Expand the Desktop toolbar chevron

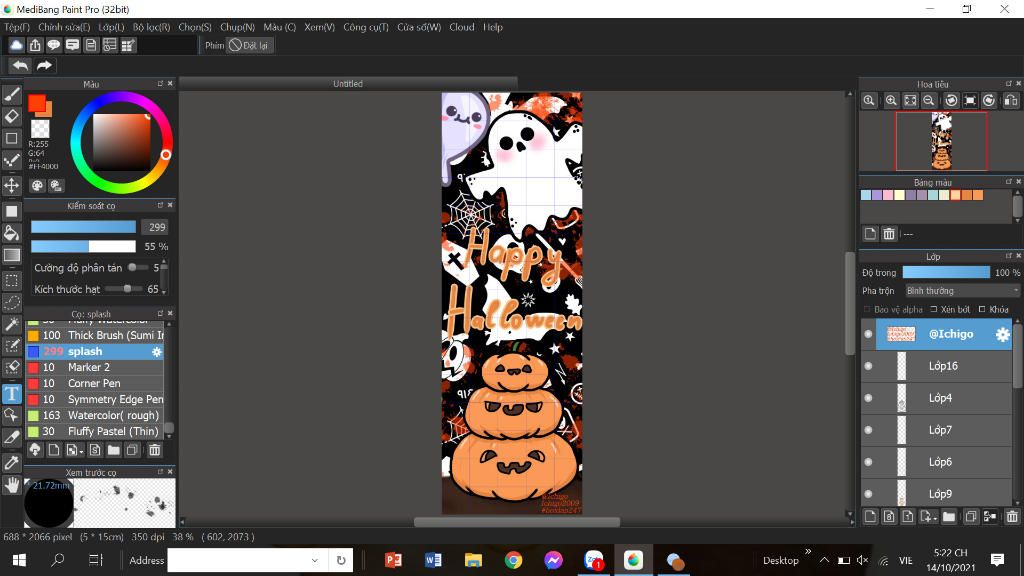click(808, 552)
